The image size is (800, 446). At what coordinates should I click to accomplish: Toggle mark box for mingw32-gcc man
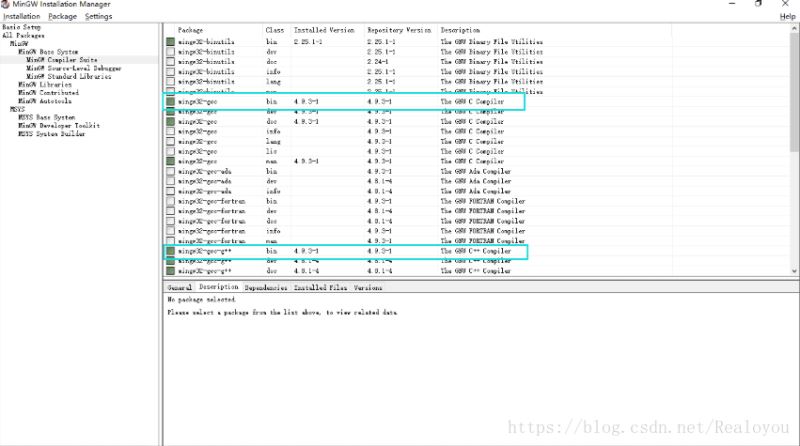(170, 161)
